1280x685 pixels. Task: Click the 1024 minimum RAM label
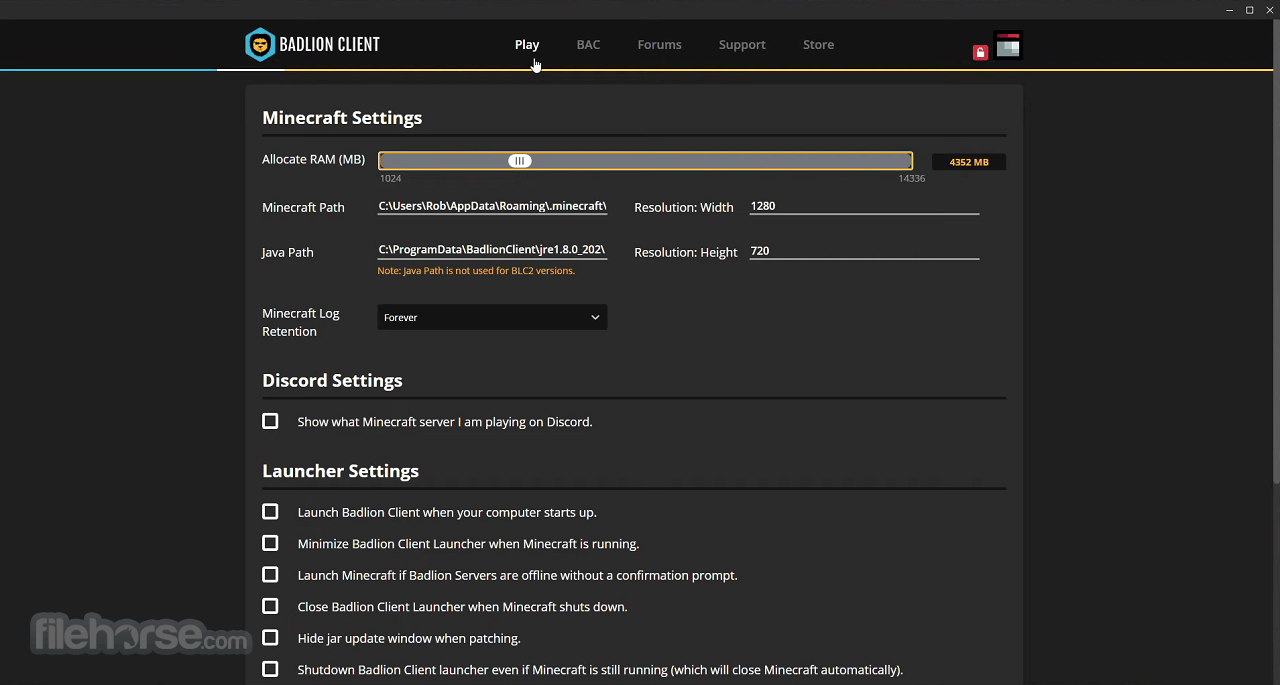[x=390, y=179]
